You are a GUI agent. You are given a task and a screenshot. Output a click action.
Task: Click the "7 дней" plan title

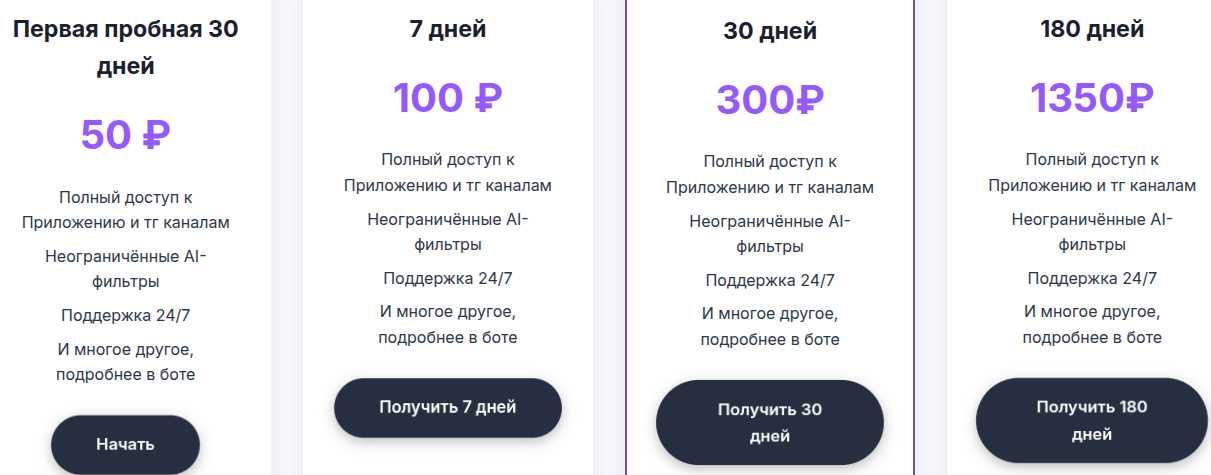click(x=448, y=29)
